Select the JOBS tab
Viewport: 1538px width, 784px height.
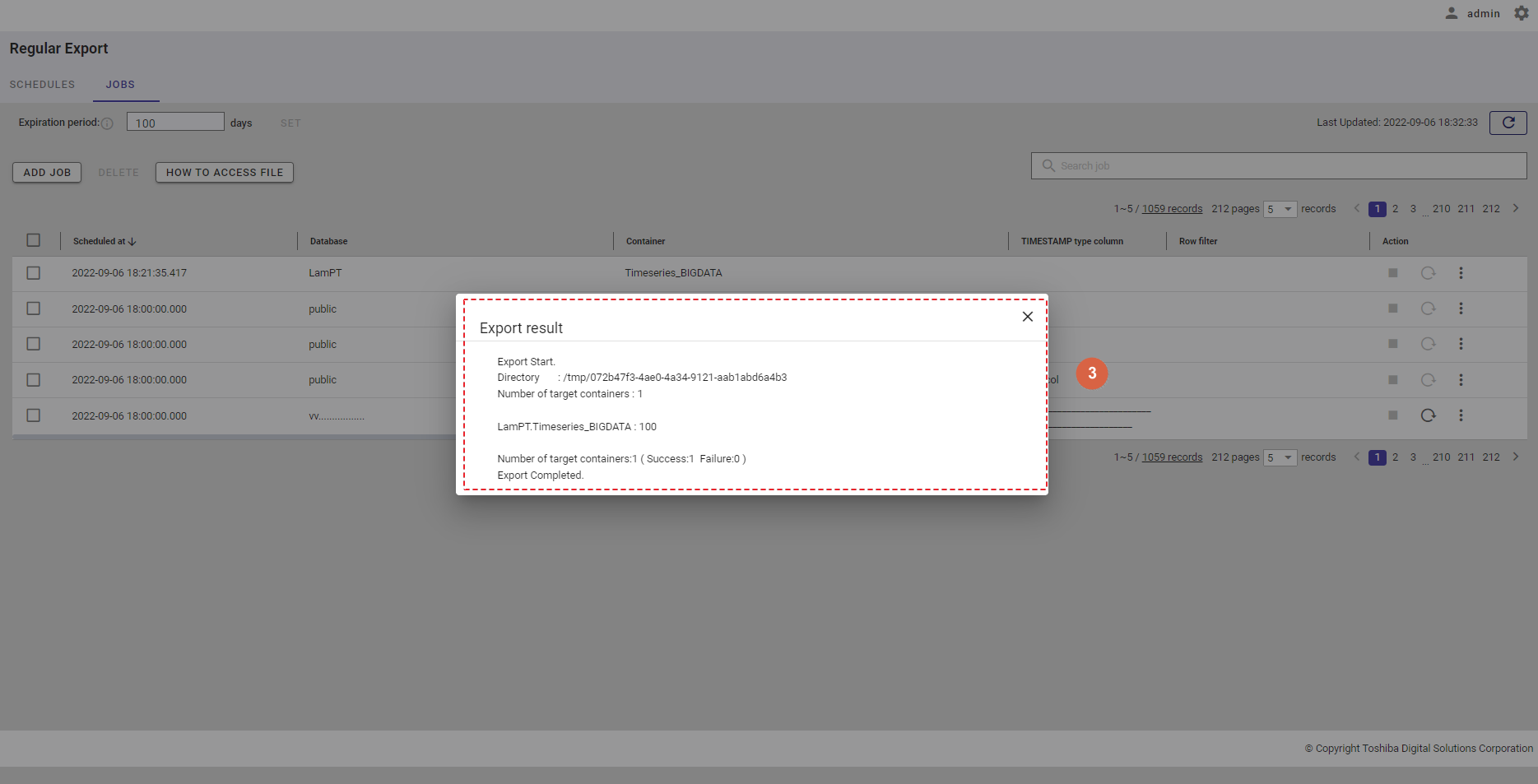(120, 85)
